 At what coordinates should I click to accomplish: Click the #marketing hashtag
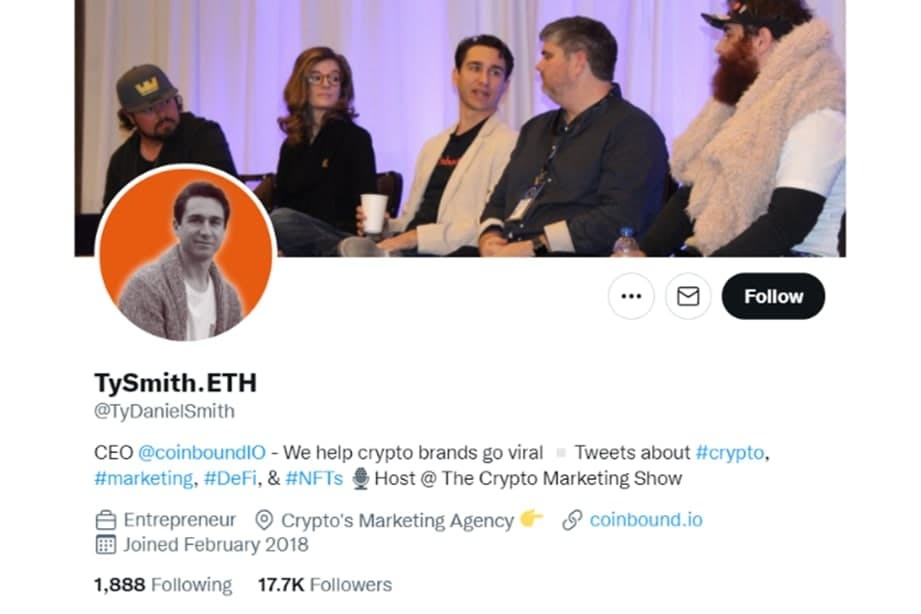143,478
